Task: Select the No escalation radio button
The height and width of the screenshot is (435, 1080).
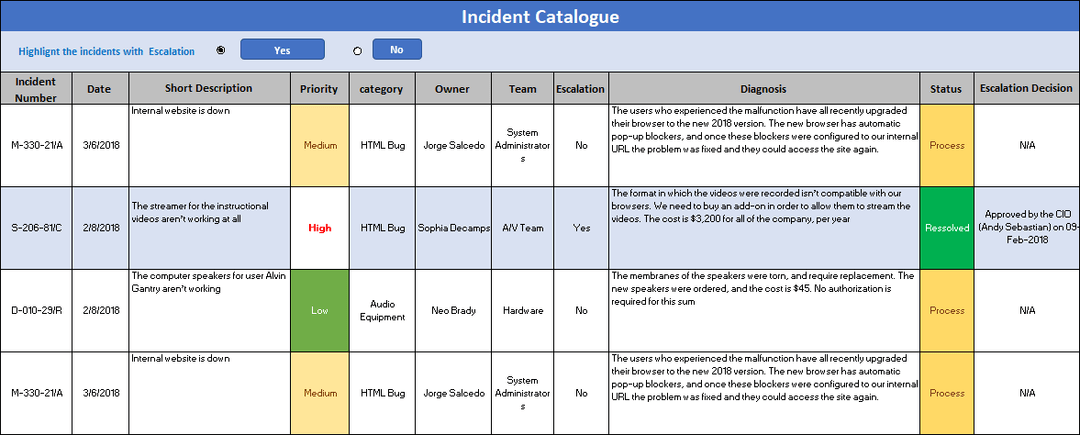Action: point(357,50)
